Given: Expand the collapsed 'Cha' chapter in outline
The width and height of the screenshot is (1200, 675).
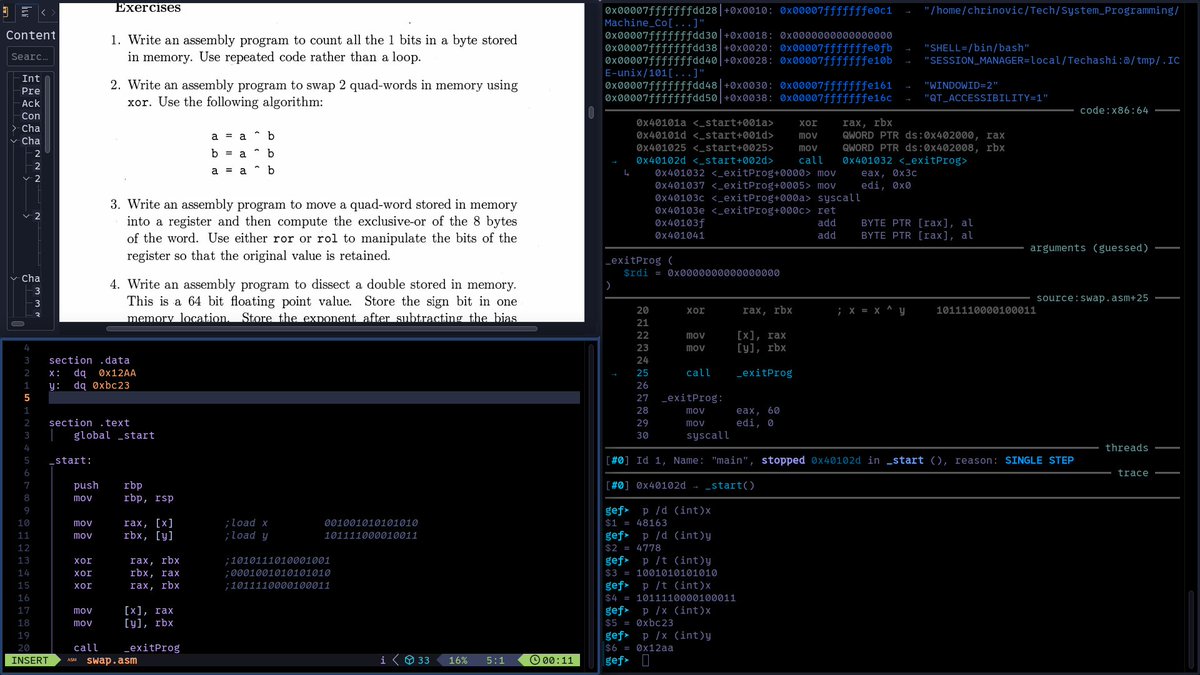Looking at the screenshot, I should point(12,129).
